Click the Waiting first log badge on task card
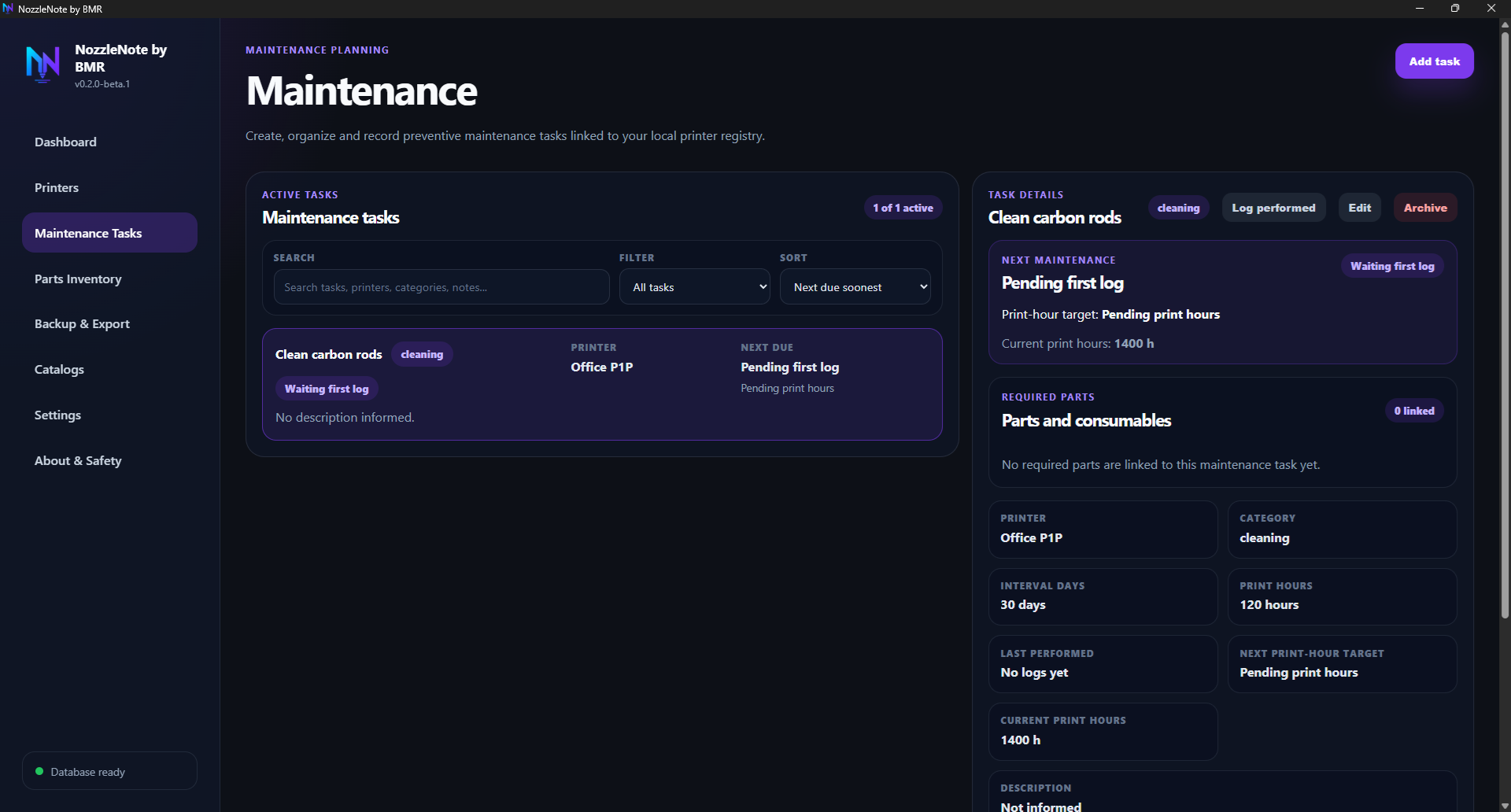The width and height of the screenshot is (1511, 812). click(327, 389)
